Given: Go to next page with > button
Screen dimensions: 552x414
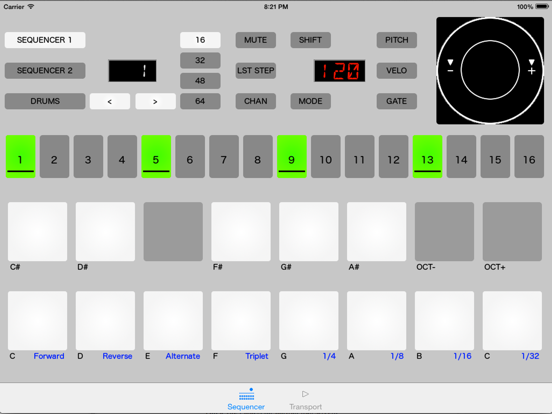Looking at the screenshot, I should coord(156,101).
